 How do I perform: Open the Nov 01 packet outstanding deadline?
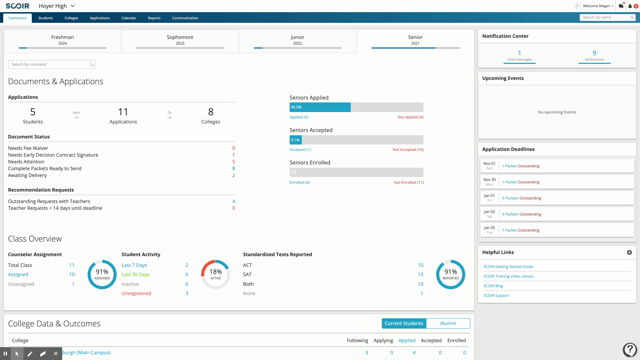(557, 166)
